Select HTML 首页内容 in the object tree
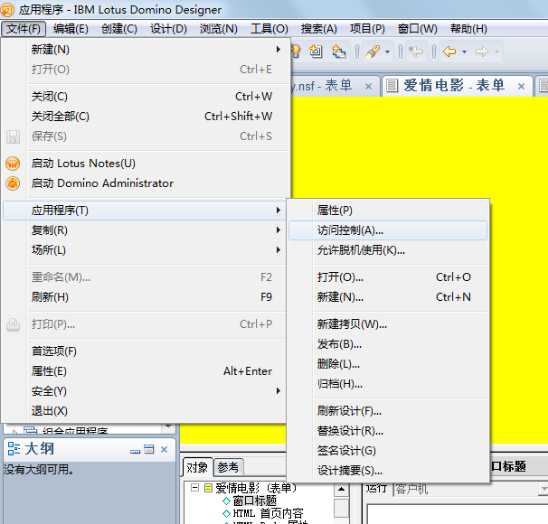 click(268, 513)
